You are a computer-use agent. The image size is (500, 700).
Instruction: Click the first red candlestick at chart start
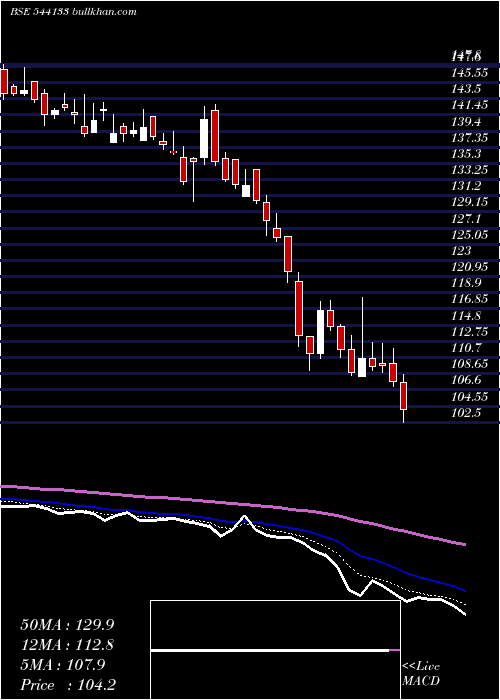point(4,82)
